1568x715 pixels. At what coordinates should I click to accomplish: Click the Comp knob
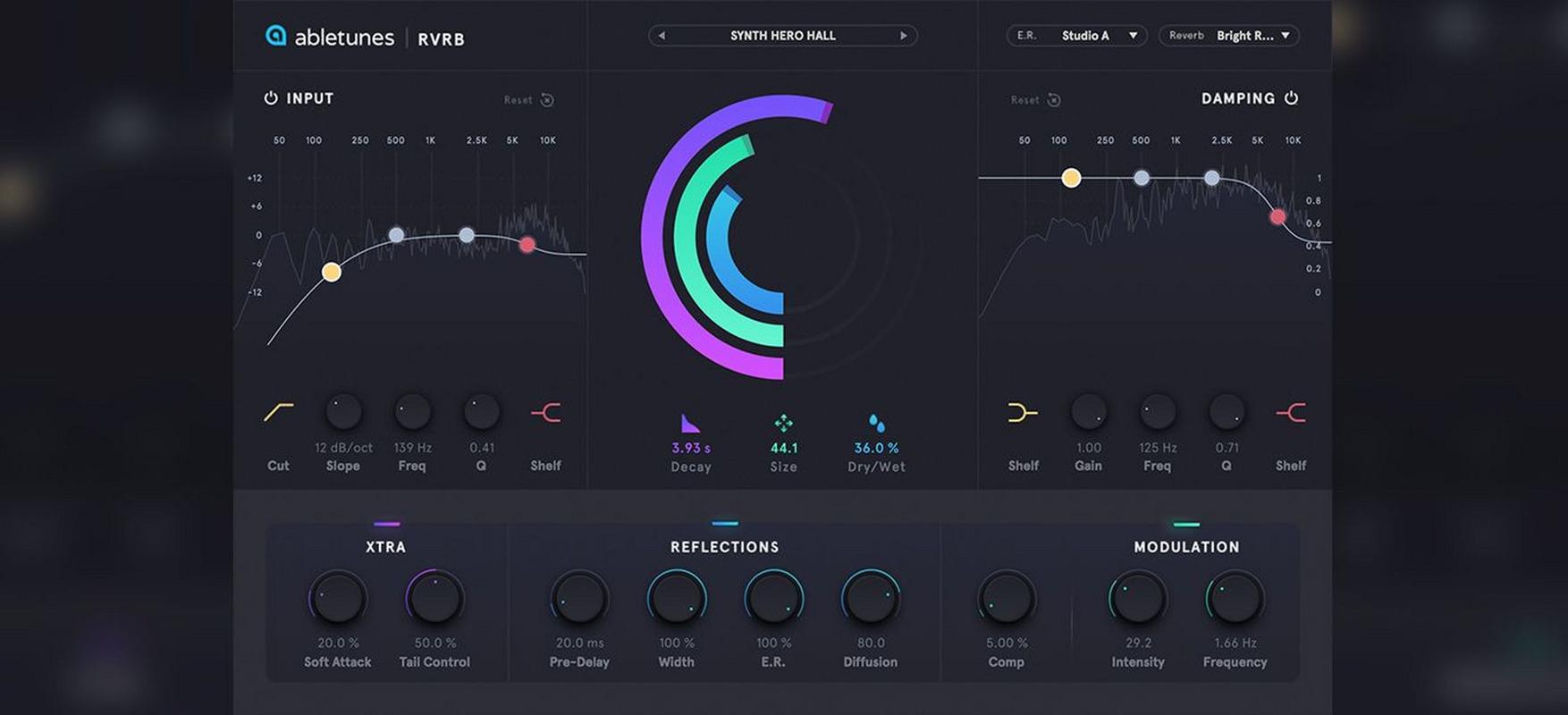click(1007, 598)
